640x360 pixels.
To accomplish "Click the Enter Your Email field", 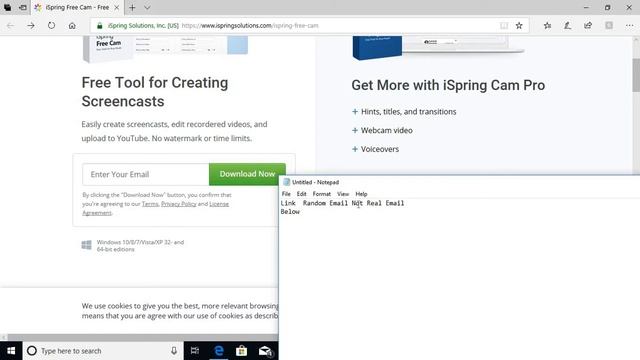I will click(x=146, y=174).
